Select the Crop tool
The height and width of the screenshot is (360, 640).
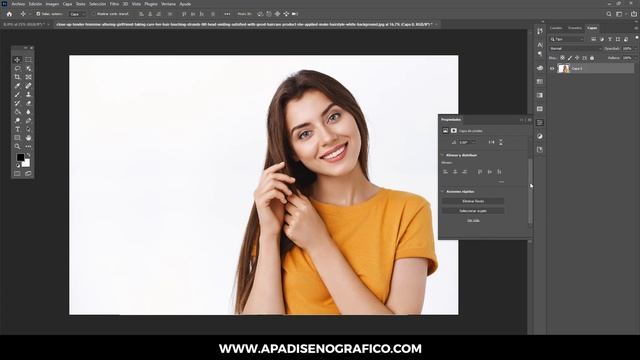(17, 77)
